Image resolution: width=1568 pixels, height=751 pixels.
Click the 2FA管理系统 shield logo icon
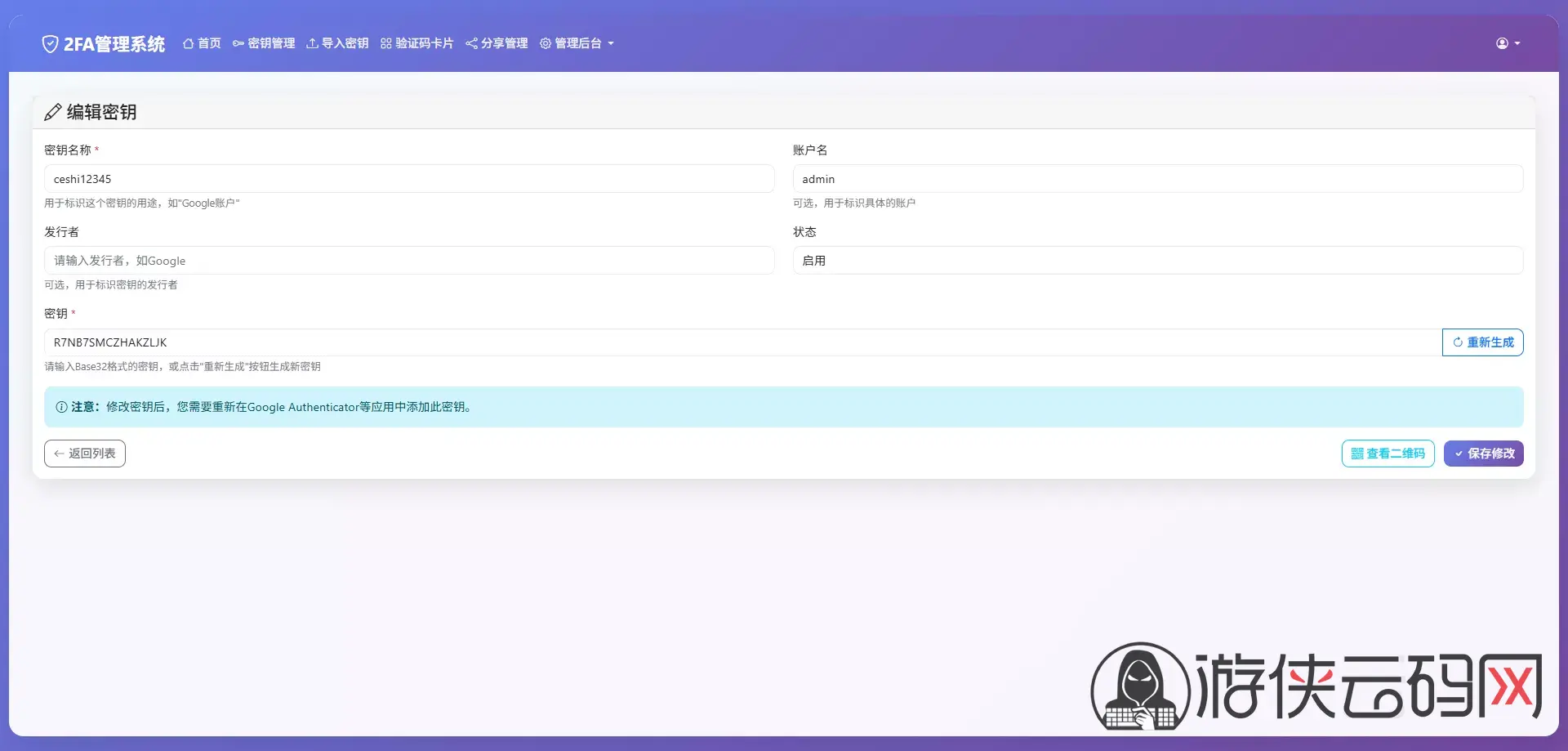tap(50, 44)
